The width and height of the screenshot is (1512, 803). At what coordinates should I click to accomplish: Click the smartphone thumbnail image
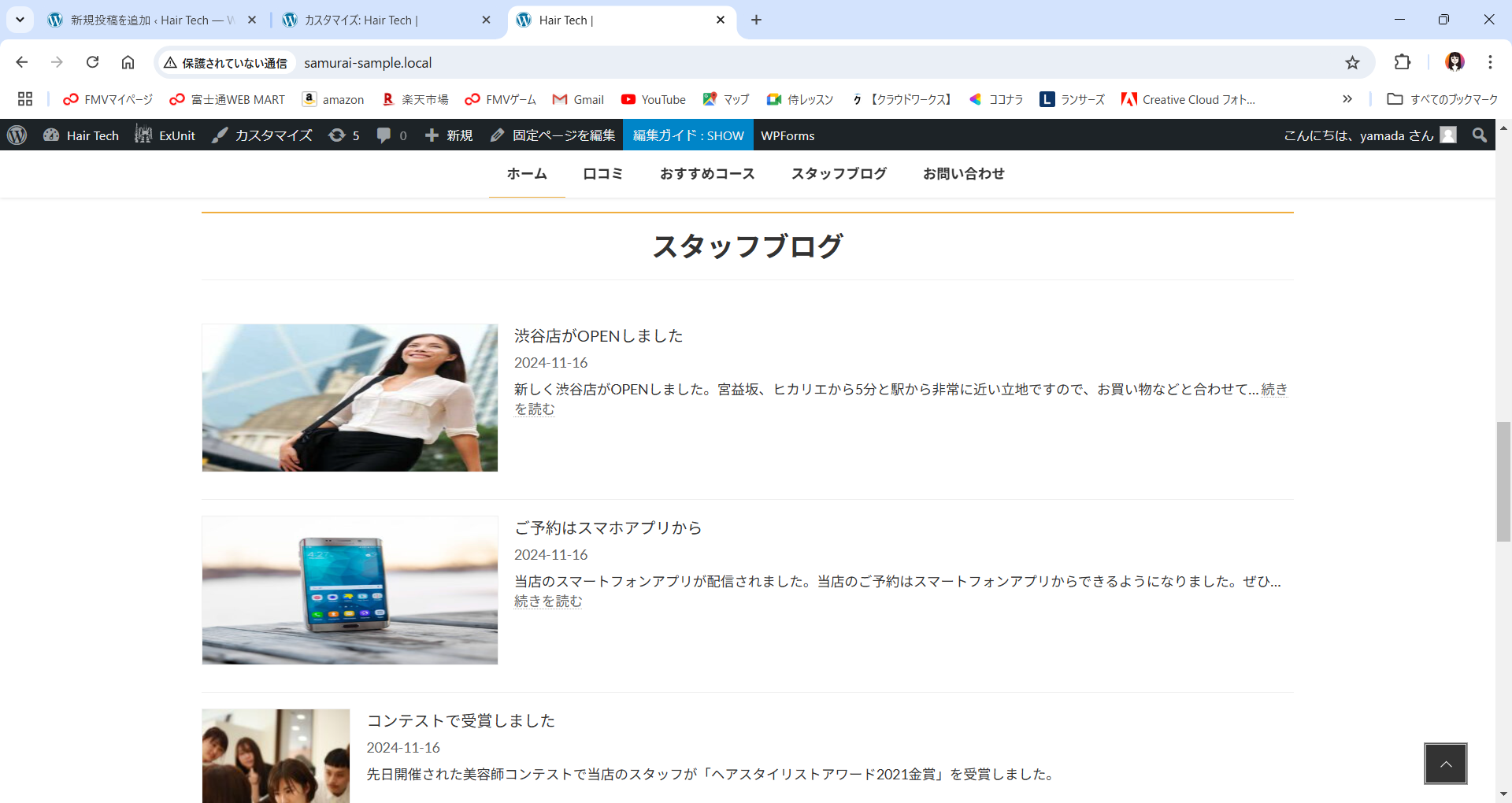(350, 590)
